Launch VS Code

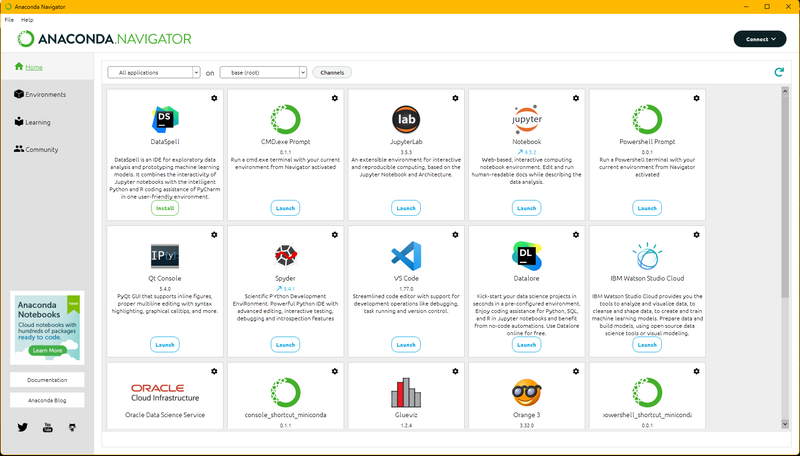click(x=406, y=345)
